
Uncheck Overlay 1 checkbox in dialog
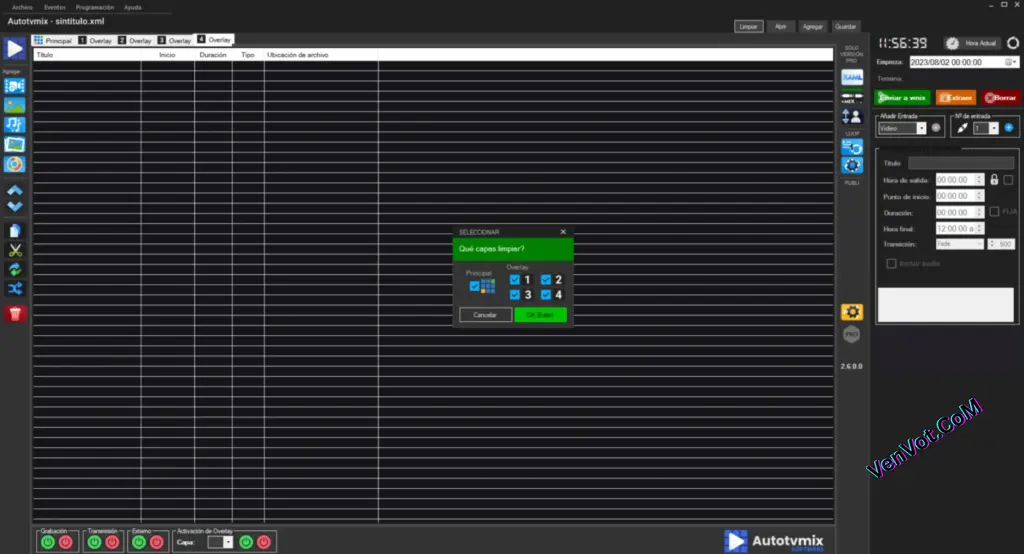pos(515,280)
